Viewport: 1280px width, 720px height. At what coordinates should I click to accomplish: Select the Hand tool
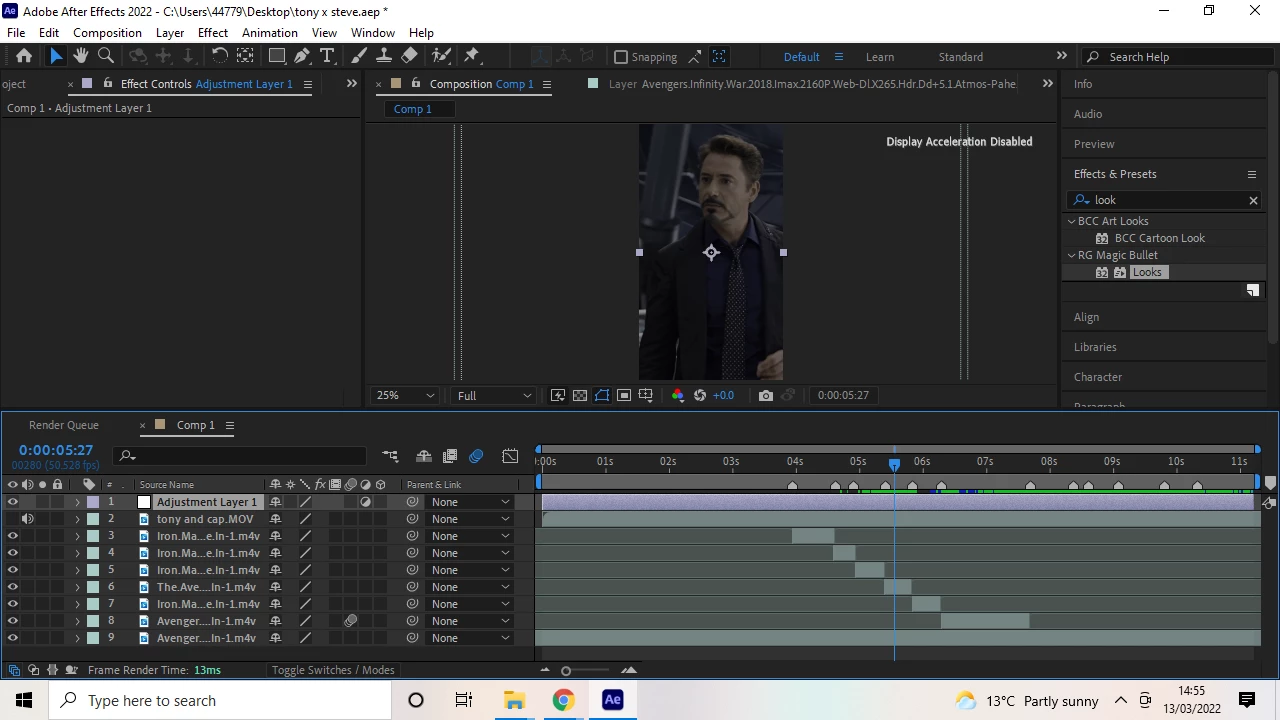click(x=81, y=56)
